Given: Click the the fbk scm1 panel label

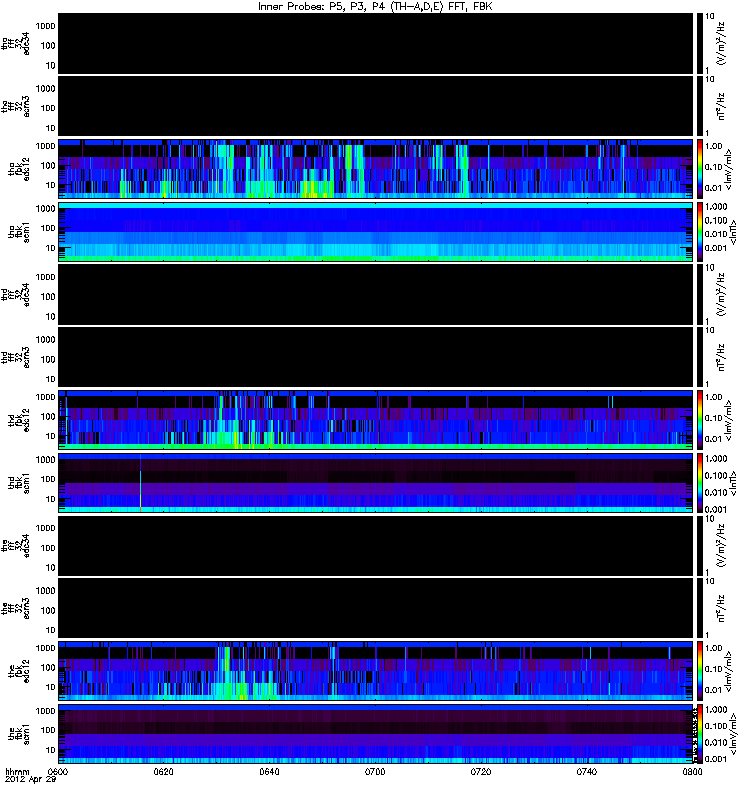Looking at the screenshot, I should click(19, 734).
